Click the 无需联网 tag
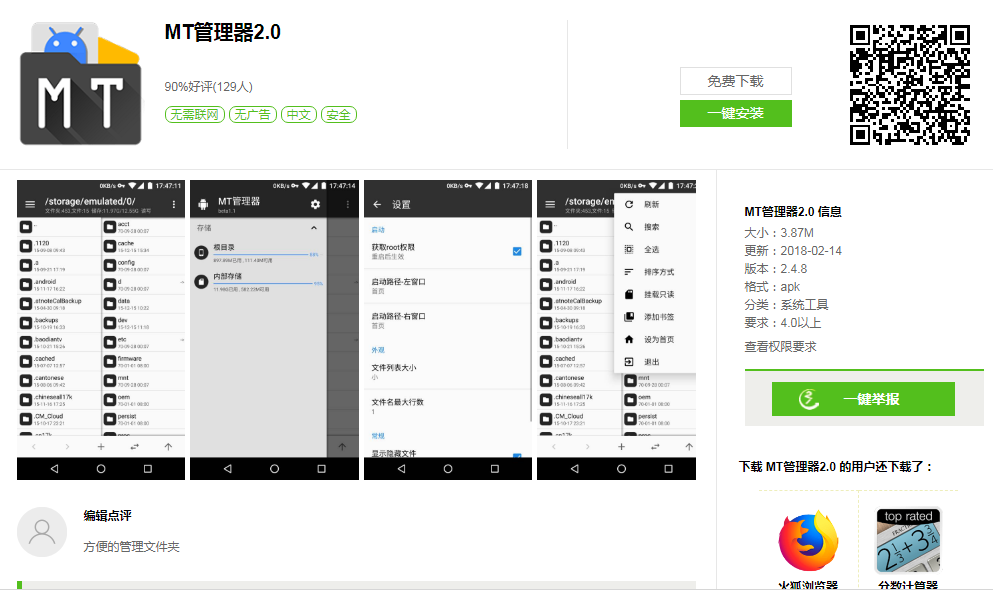This screenshot has height=590, width=993. coord(194,115)
